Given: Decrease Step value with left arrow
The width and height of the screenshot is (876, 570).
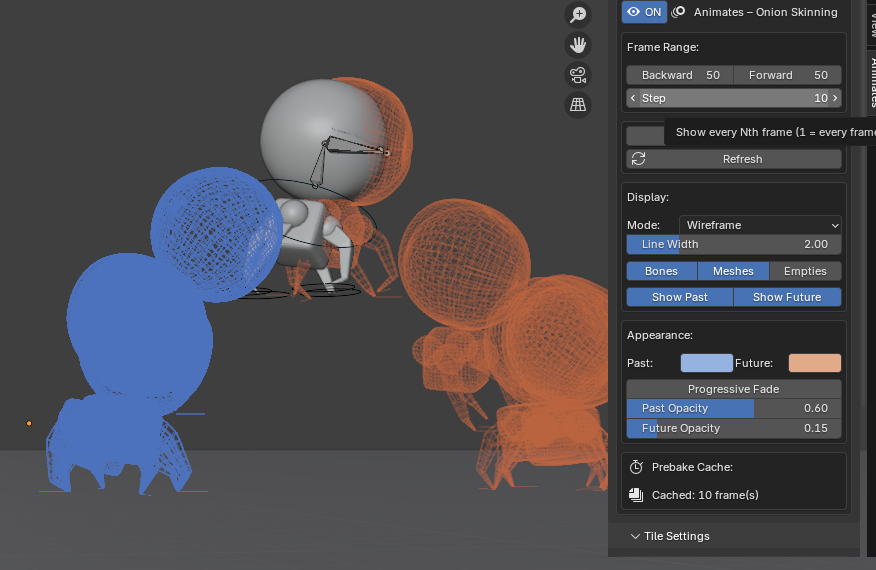Looking at the screenshot, I should coord(633,98).
